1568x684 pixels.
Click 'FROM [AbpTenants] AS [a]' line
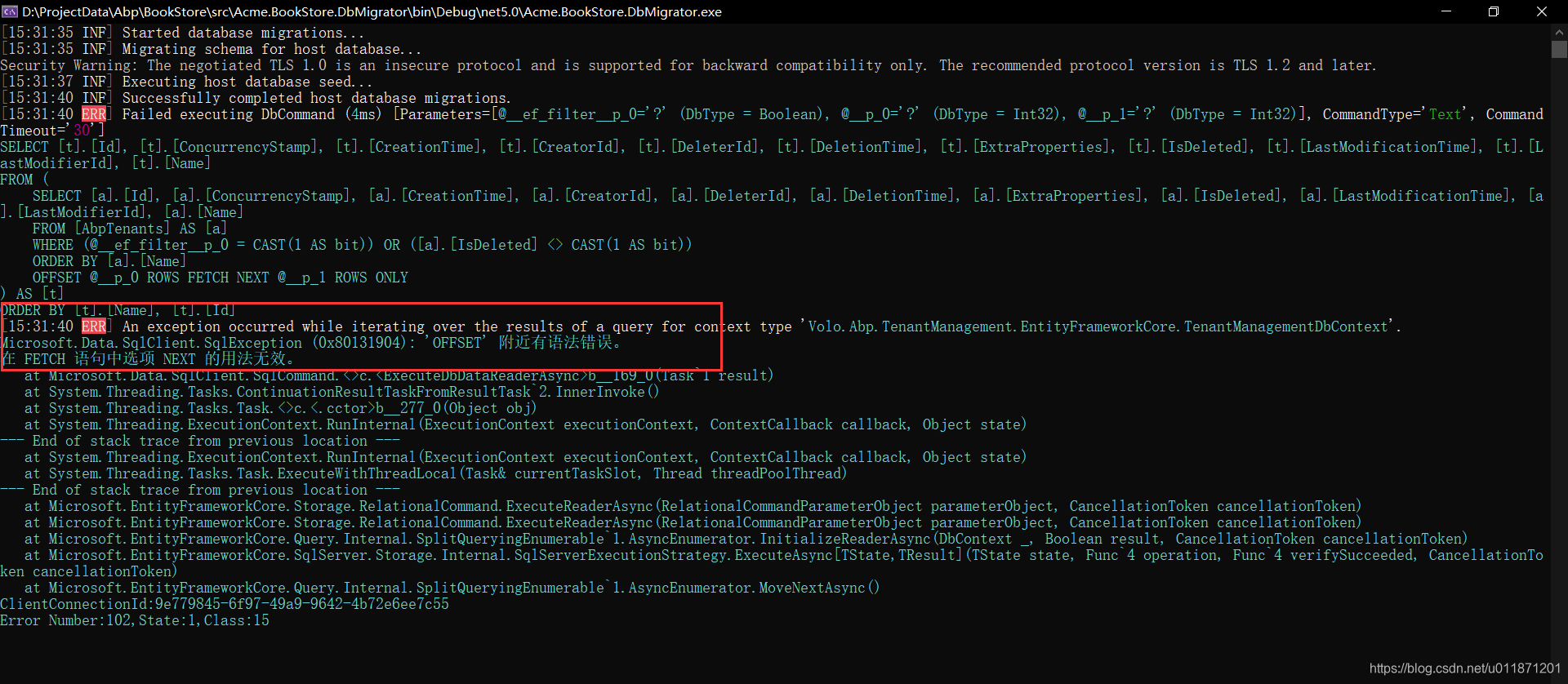(x=129, y=229)
